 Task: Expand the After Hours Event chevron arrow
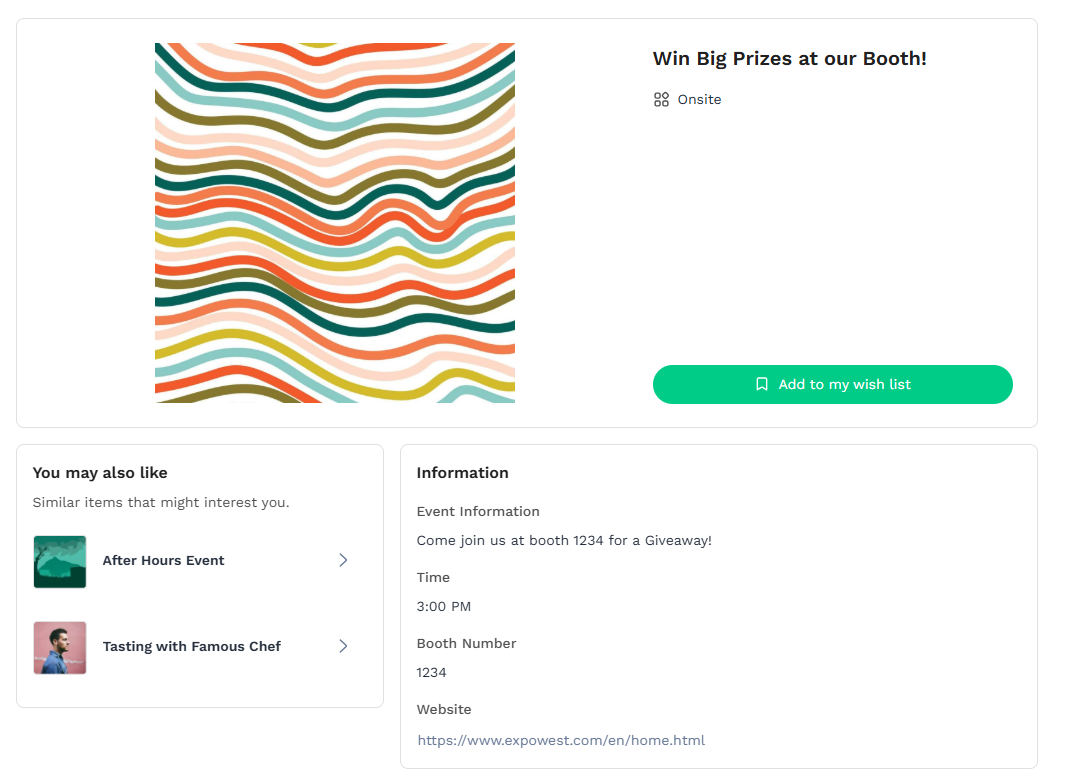pos(343,560)
